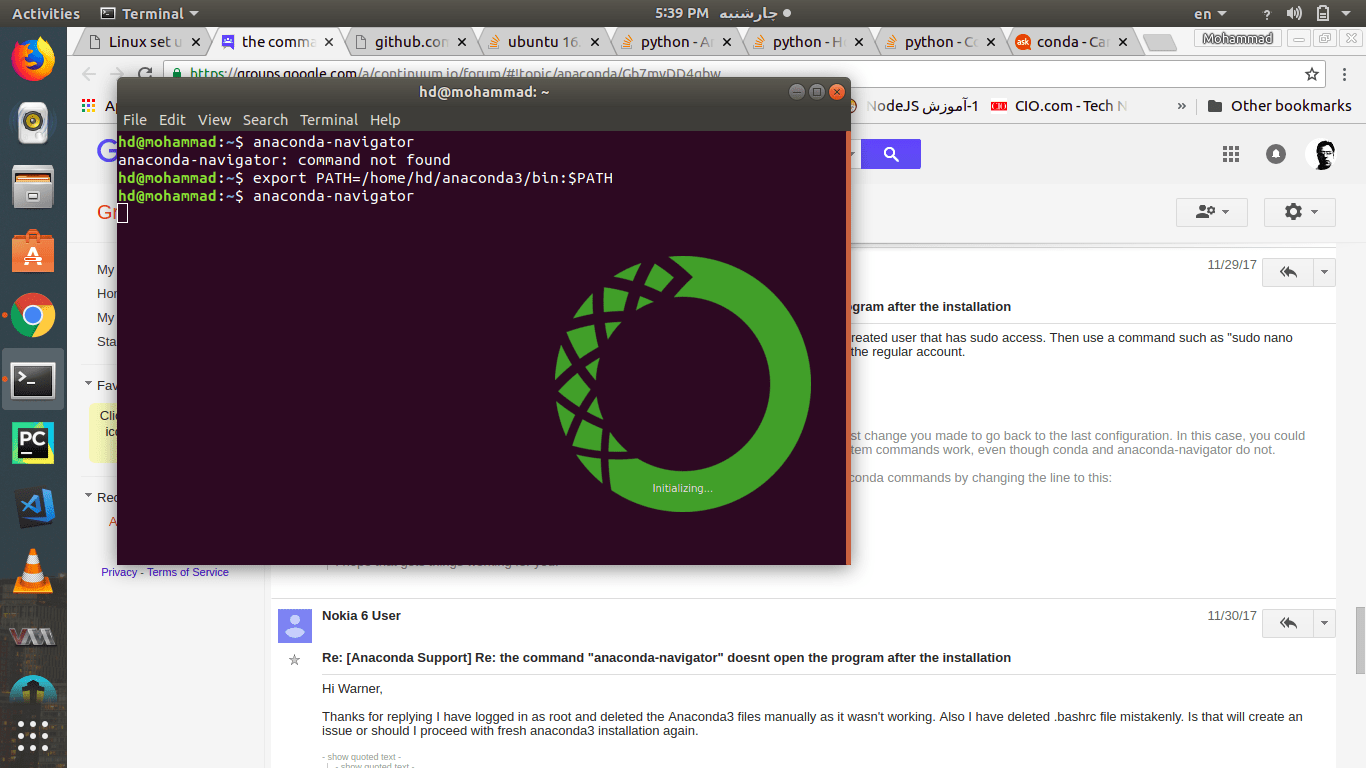Open Visual Studio Code from dock
Viewport: 1366px width, 768px height.
(33, 508)
